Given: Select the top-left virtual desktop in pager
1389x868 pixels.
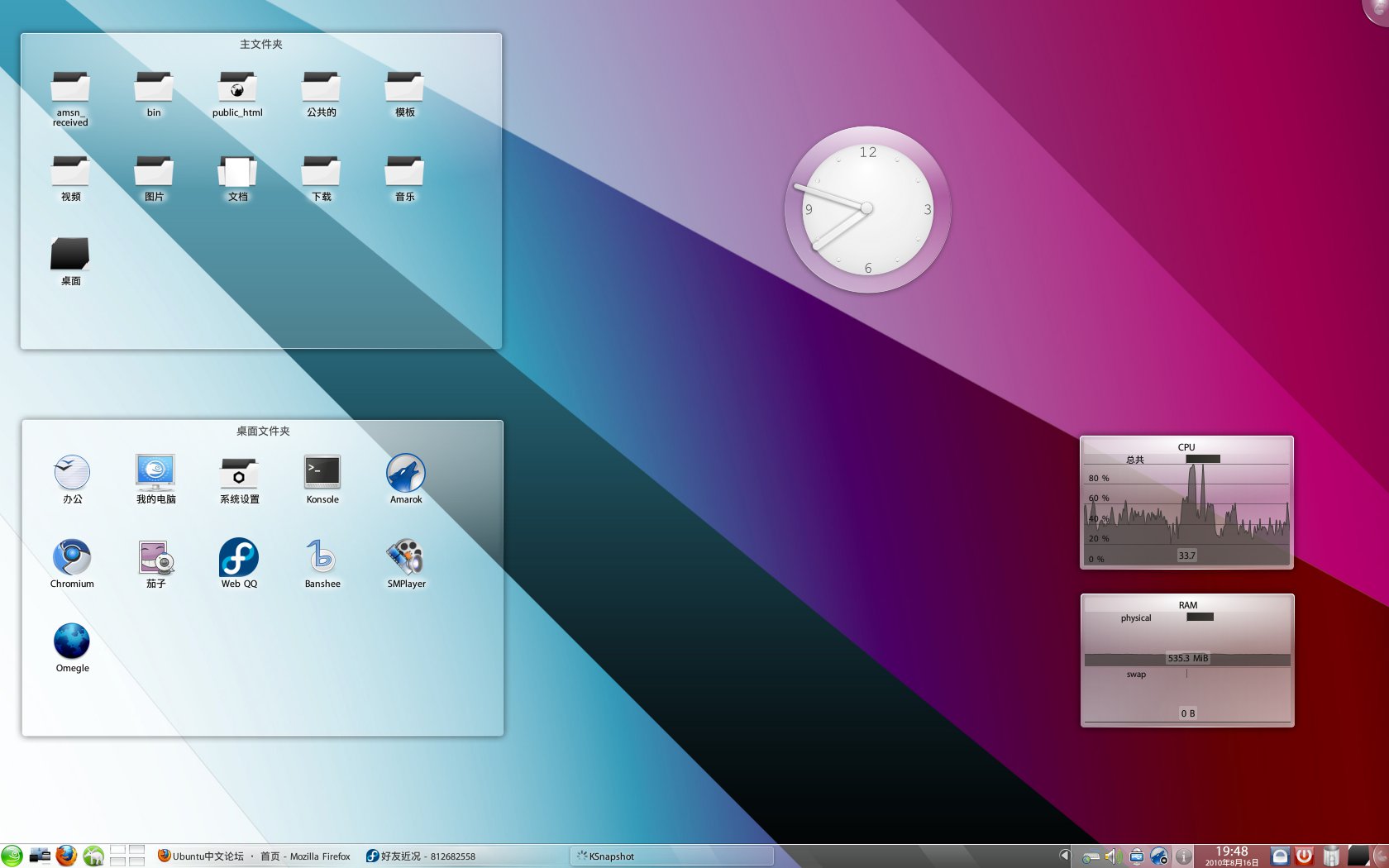Looking at the screenshot, I should pyautogui.click(x=118, y=850).
